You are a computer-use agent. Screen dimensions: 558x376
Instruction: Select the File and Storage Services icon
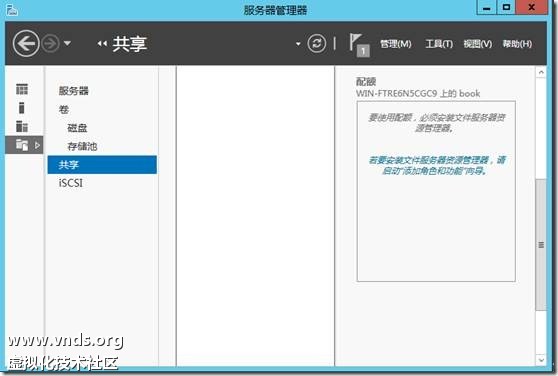click(22, 145)
